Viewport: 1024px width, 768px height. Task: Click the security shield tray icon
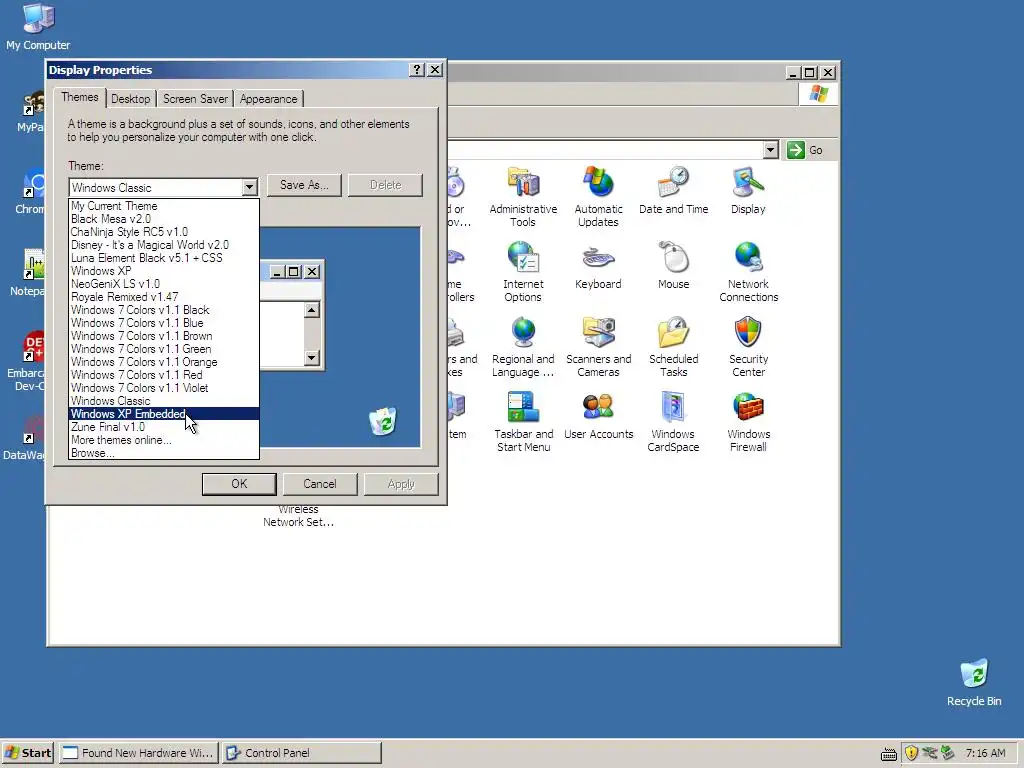coord(911,753)
